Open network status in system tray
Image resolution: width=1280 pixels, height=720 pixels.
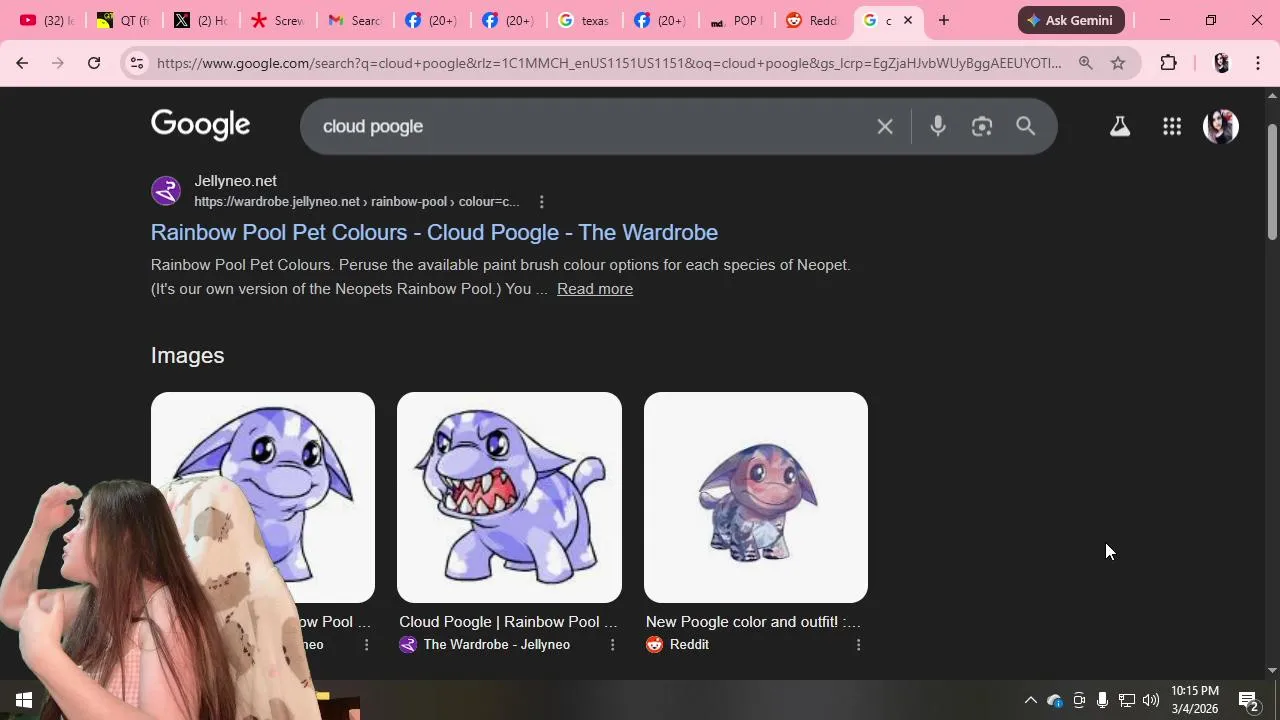[1126, 700]
